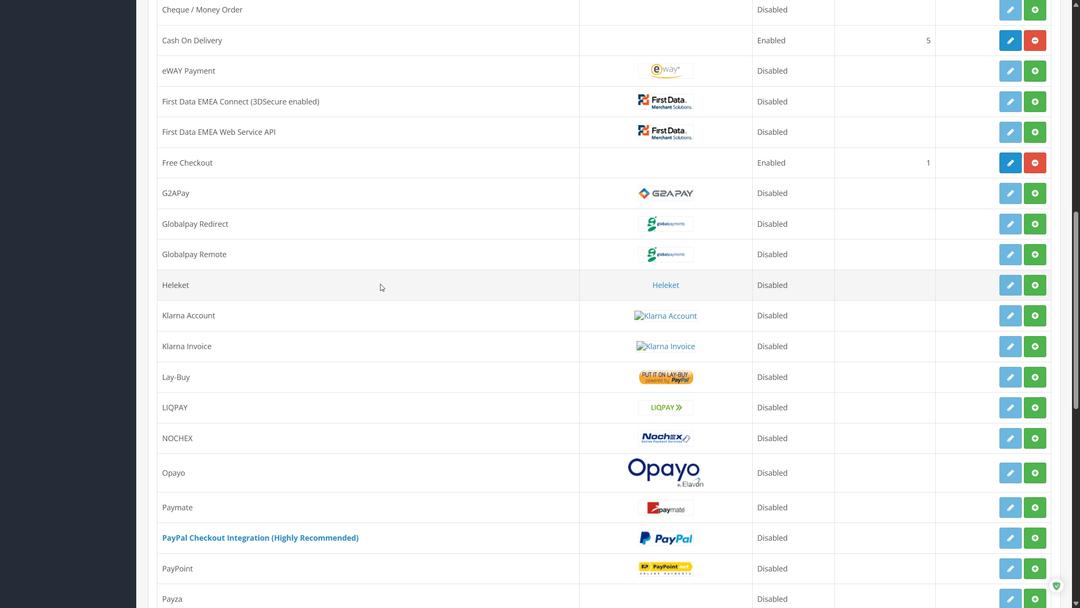Install the G2APay extension
The image size is (1080, 608).
click(1035, 193)
